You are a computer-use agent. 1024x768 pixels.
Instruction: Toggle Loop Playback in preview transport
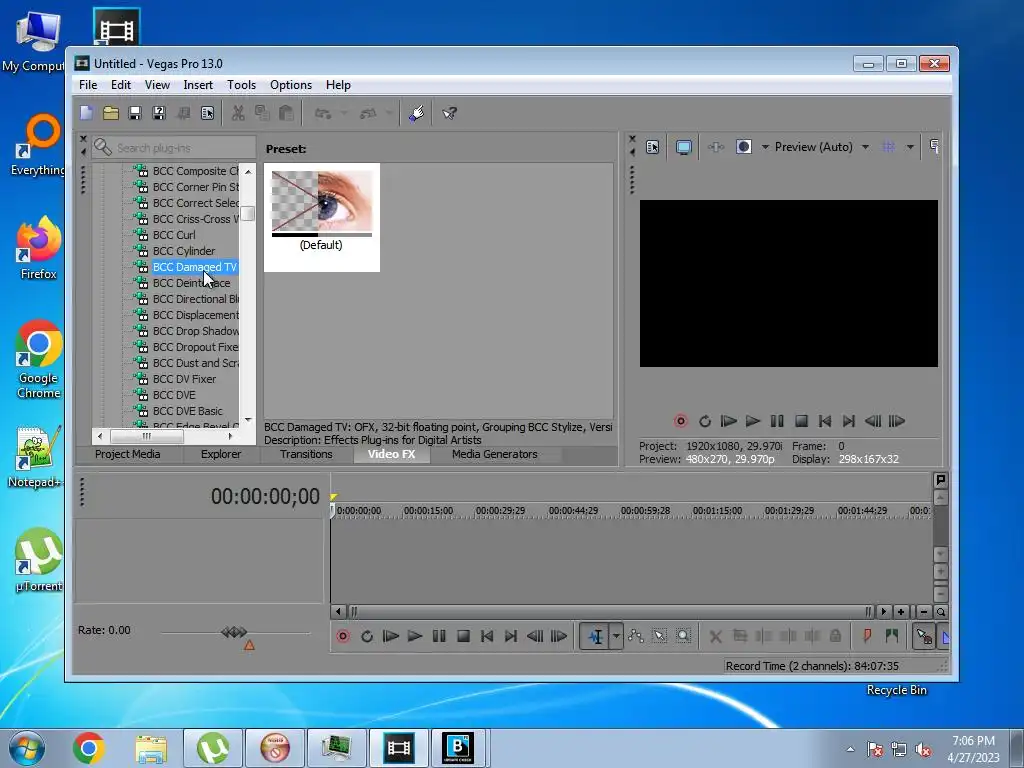coord(705,421)
